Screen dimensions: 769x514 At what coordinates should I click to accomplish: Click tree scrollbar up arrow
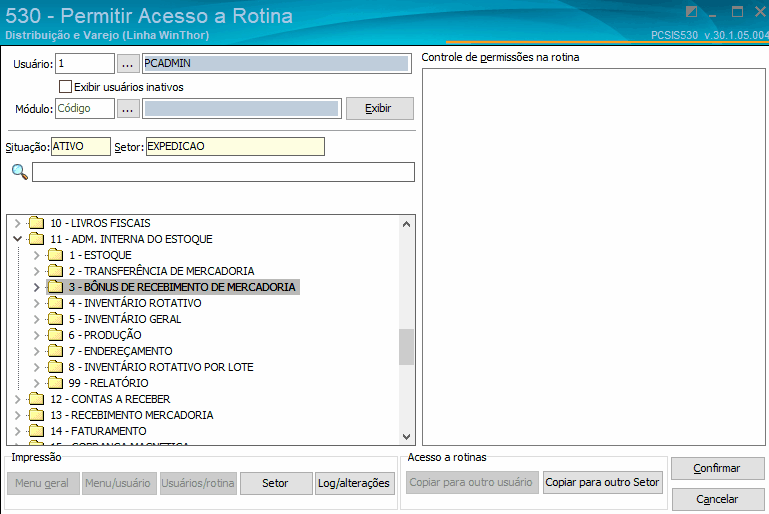[x=406, y=224]
